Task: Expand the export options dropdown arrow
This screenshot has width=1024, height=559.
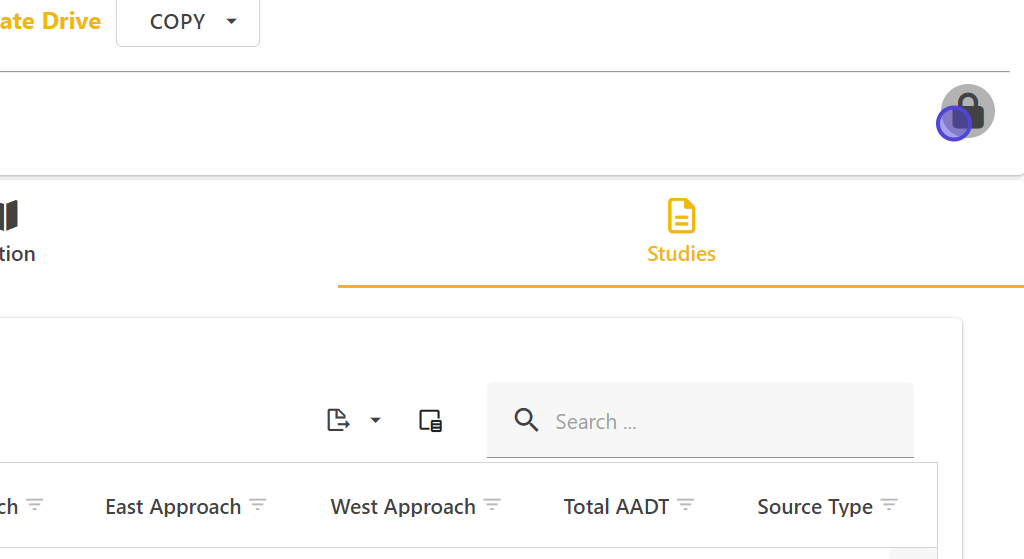Action: (376, 421)
